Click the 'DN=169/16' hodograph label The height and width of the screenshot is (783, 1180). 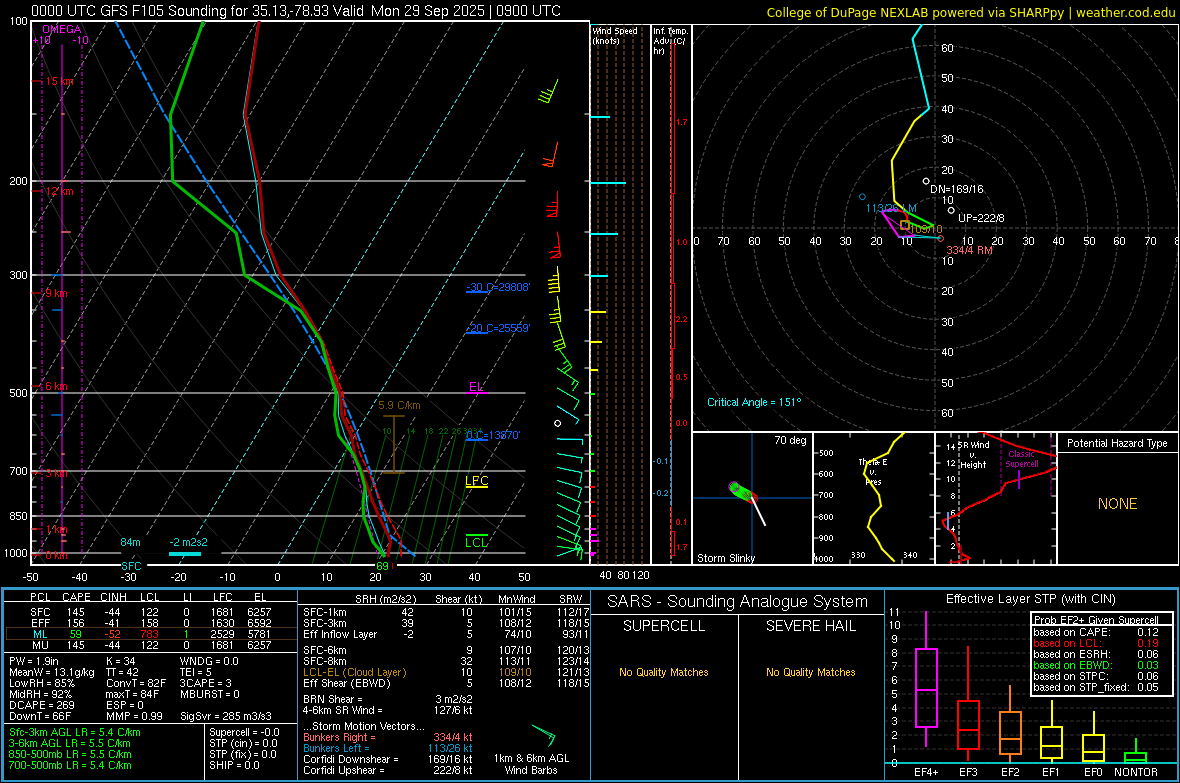pyautogui.click(x=956, y=189)
